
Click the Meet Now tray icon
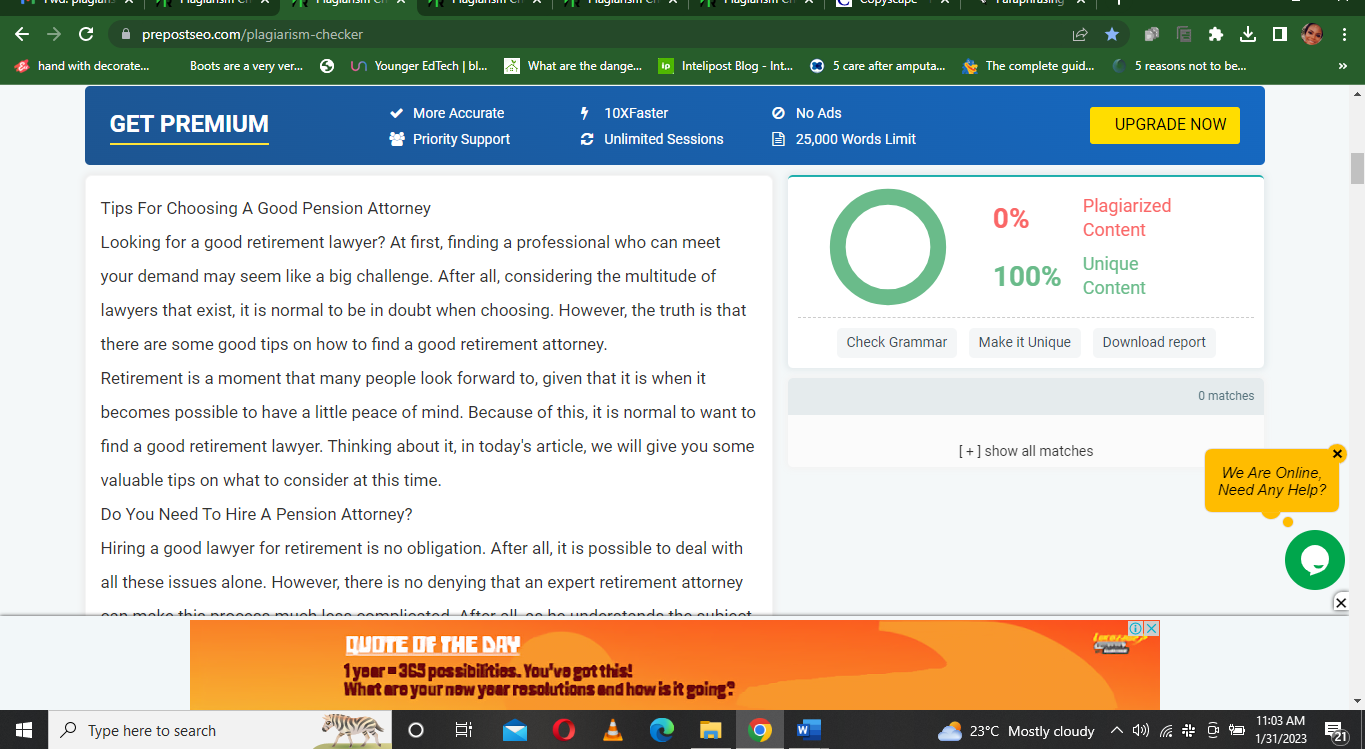click(1213, 730)
